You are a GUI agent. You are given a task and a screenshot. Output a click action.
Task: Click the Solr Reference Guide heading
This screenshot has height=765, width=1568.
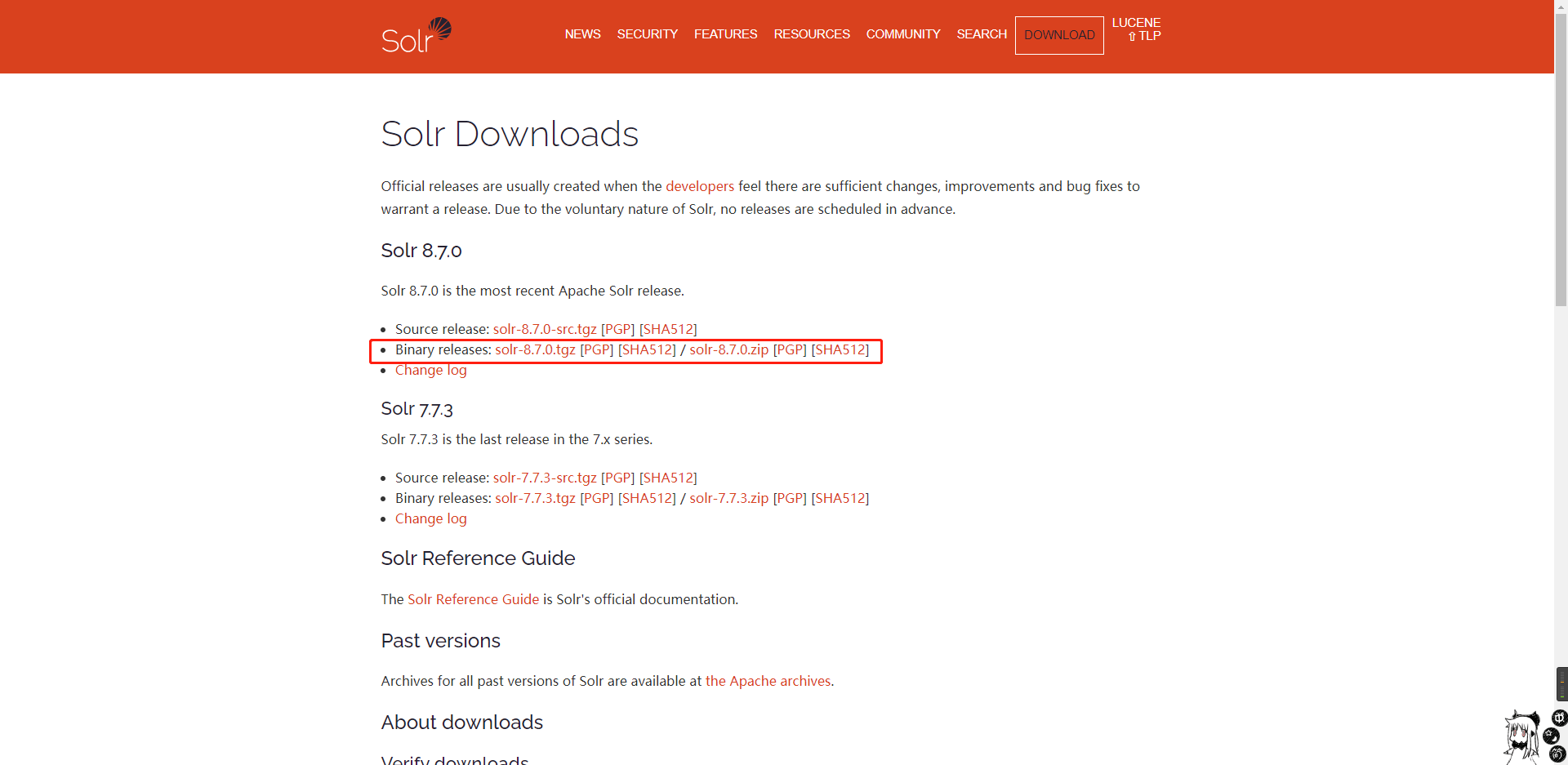478,558
